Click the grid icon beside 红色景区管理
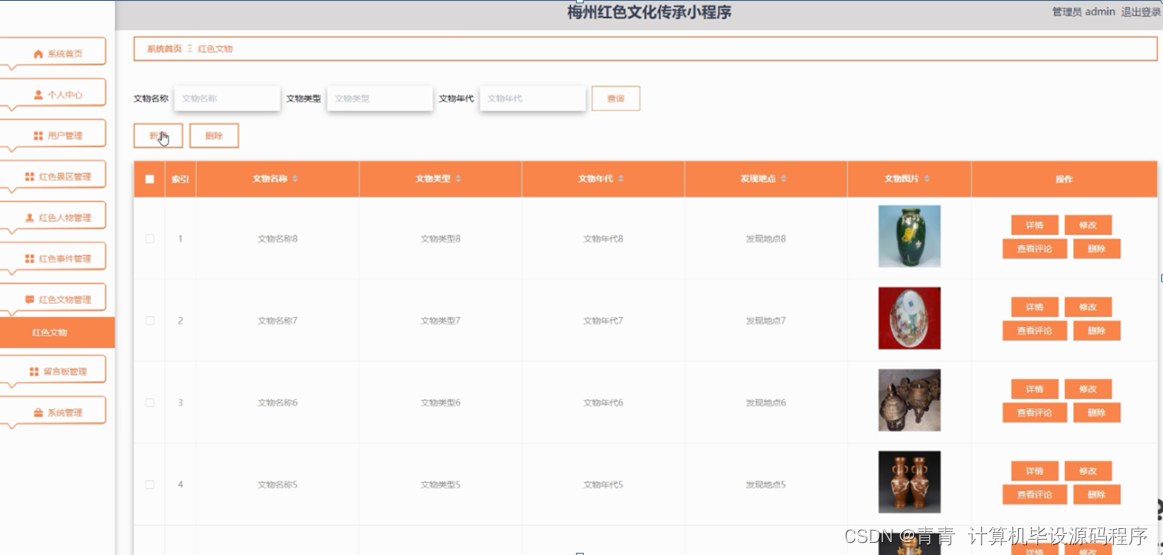1163x555 pixels. coord(30,177)
